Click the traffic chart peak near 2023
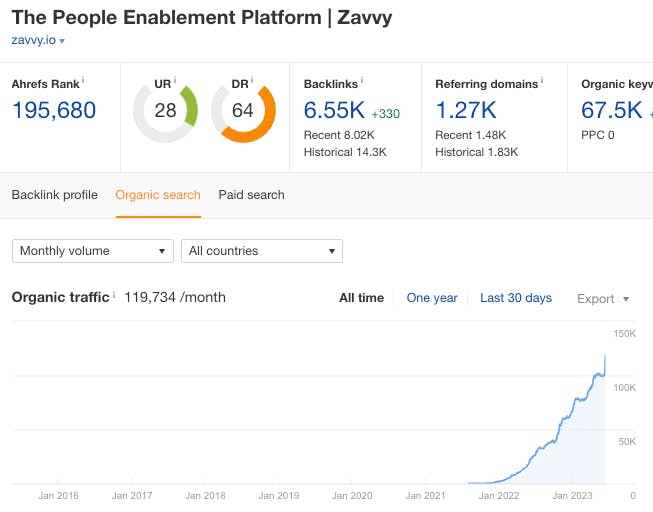This screenshot has height=512, width=653. click(605, 356)
